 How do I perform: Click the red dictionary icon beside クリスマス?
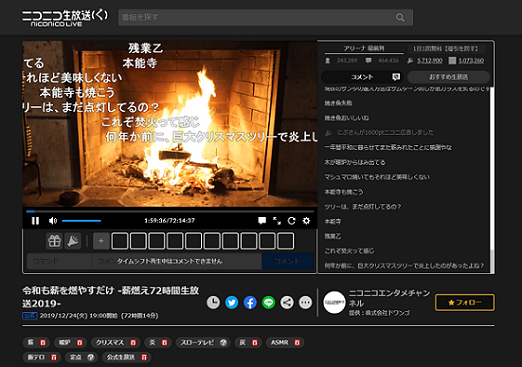coord(133,343)
